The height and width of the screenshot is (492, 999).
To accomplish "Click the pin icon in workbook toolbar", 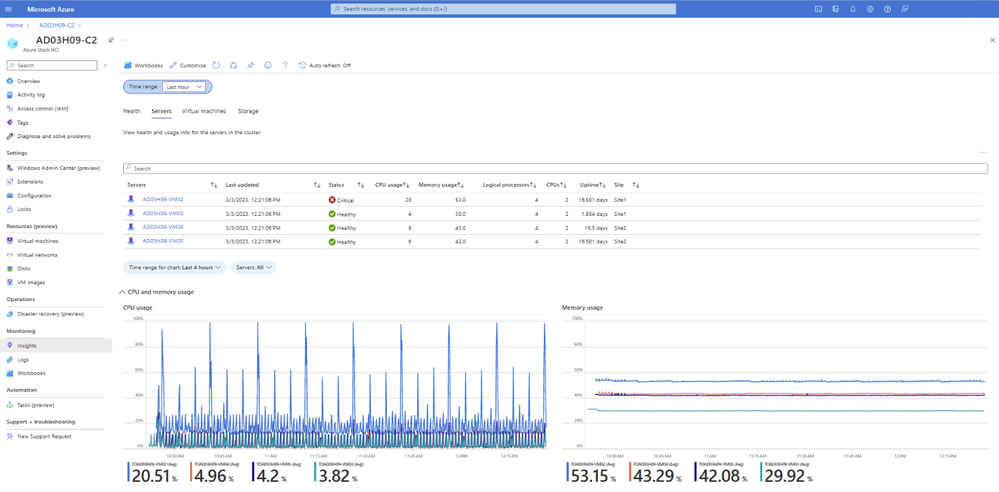I will (250, 65).
